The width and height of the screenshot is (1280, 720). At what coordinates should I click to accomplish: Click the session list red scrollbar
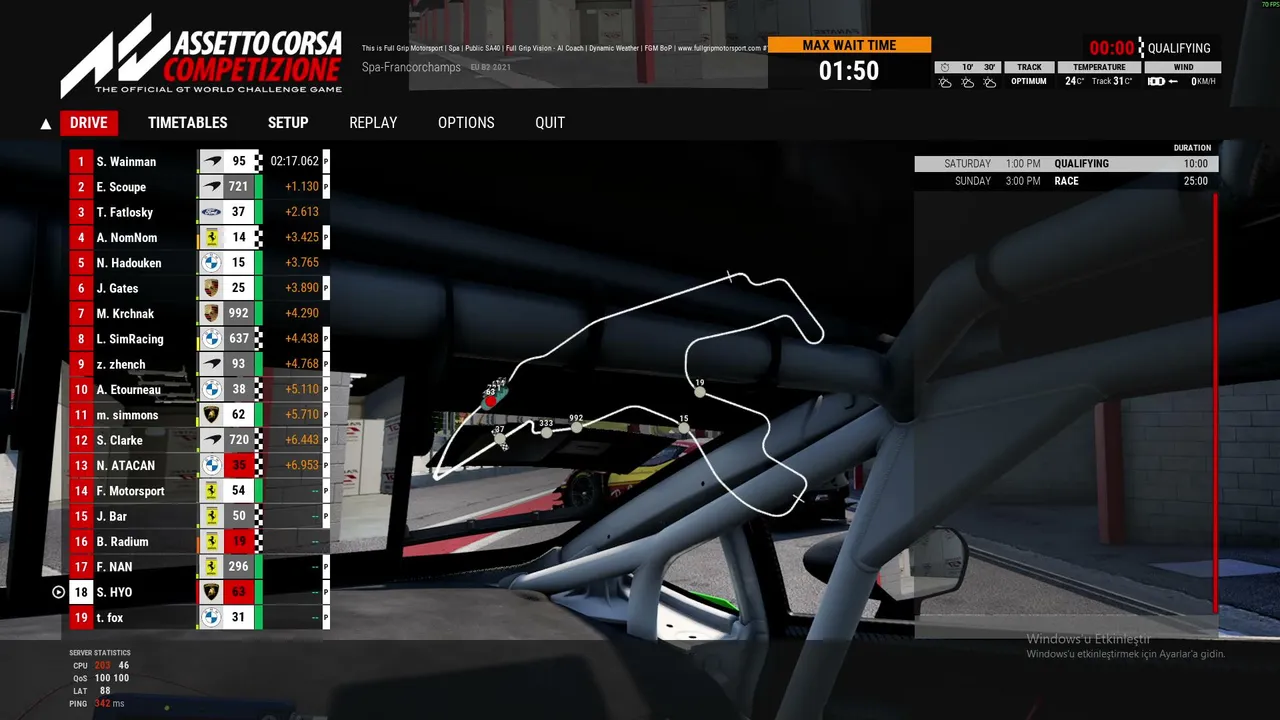[x=1216, y=402]
